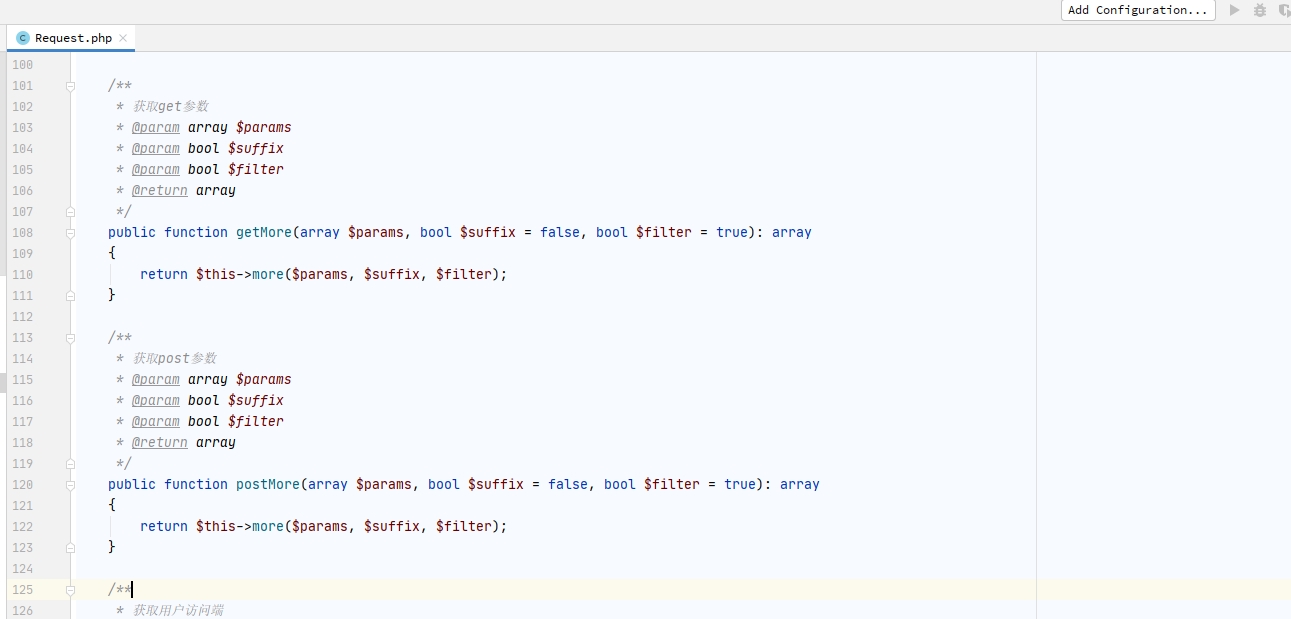1291x619 pixels.
Task: Collapse the doc comment starting at line 101
Action: [70, 86]
